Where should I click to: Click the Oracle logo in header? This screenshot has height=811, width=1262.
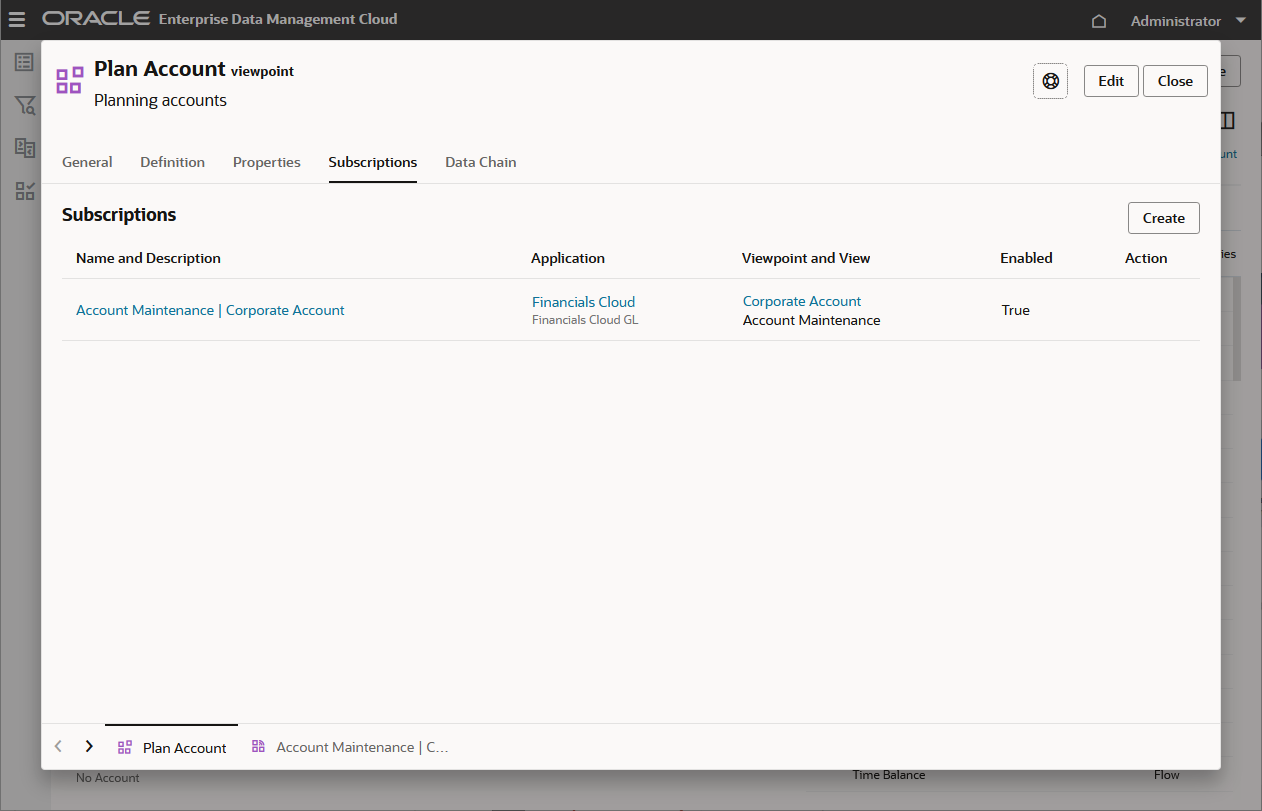pos(96,19)
